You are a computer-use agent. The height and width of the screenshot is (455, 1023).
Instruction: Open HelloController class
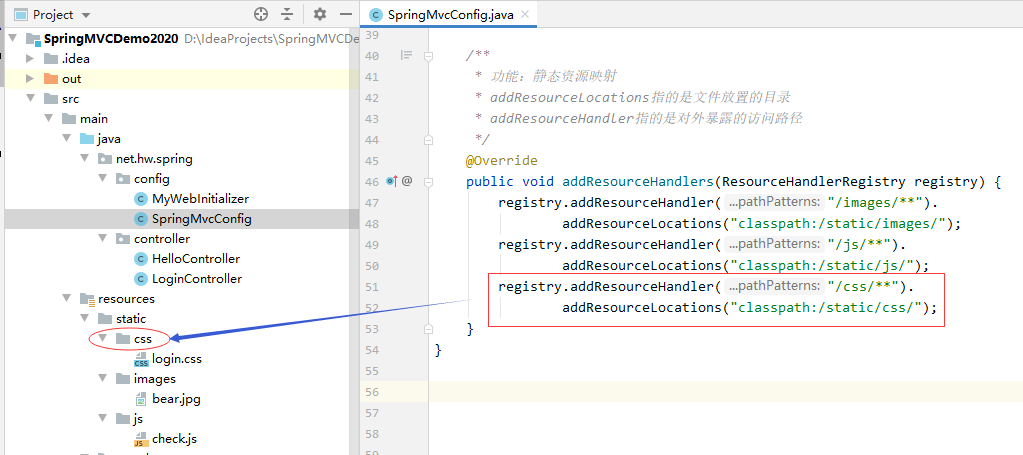(196, 259)
